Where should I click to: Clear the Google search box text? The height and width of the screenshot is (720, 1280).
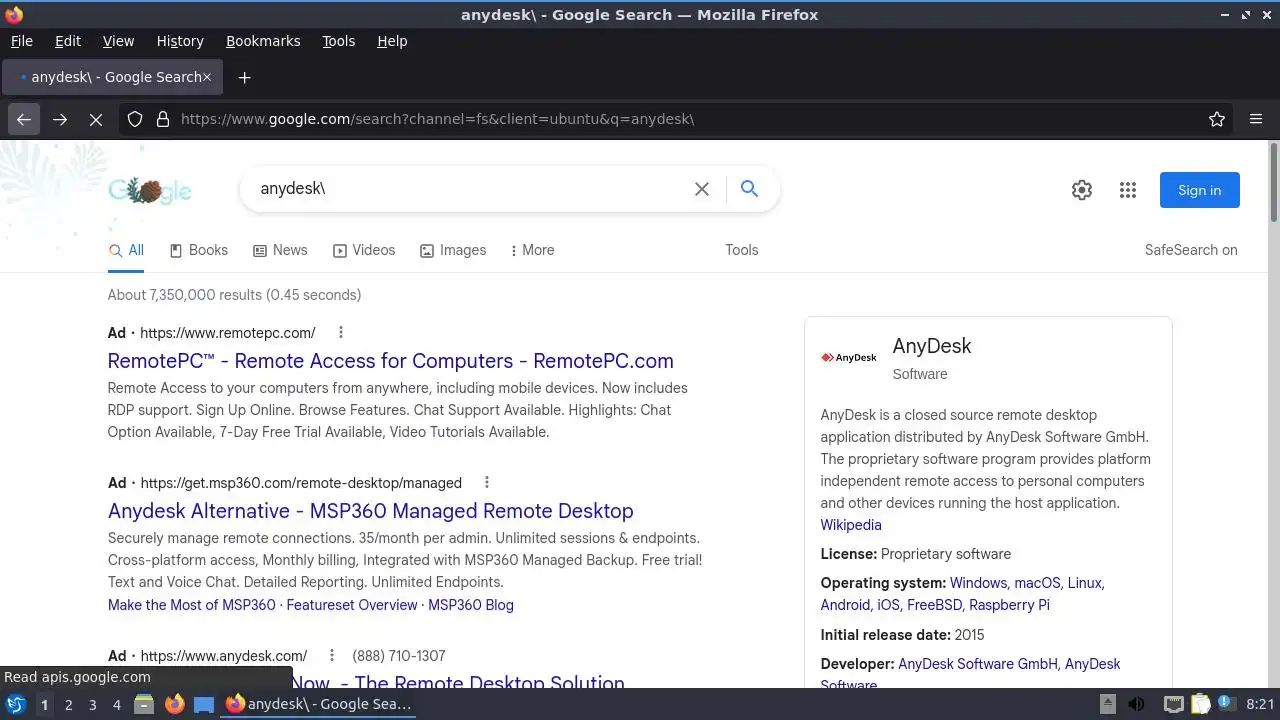coord(702,189)
